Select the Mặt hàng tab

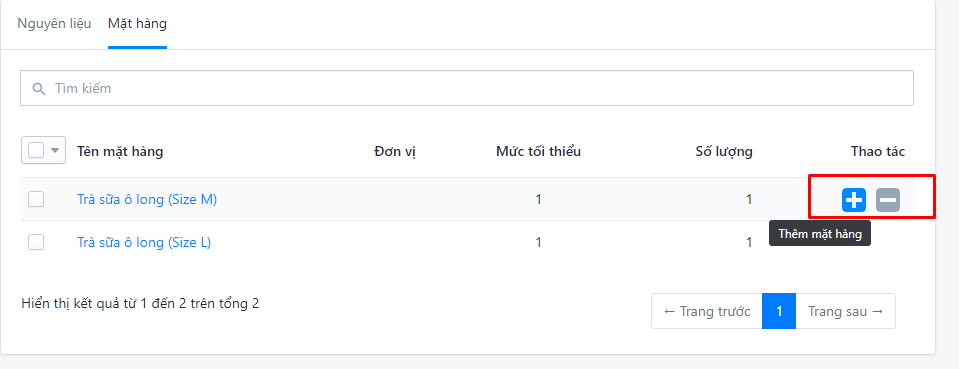(x=137, y=24)
